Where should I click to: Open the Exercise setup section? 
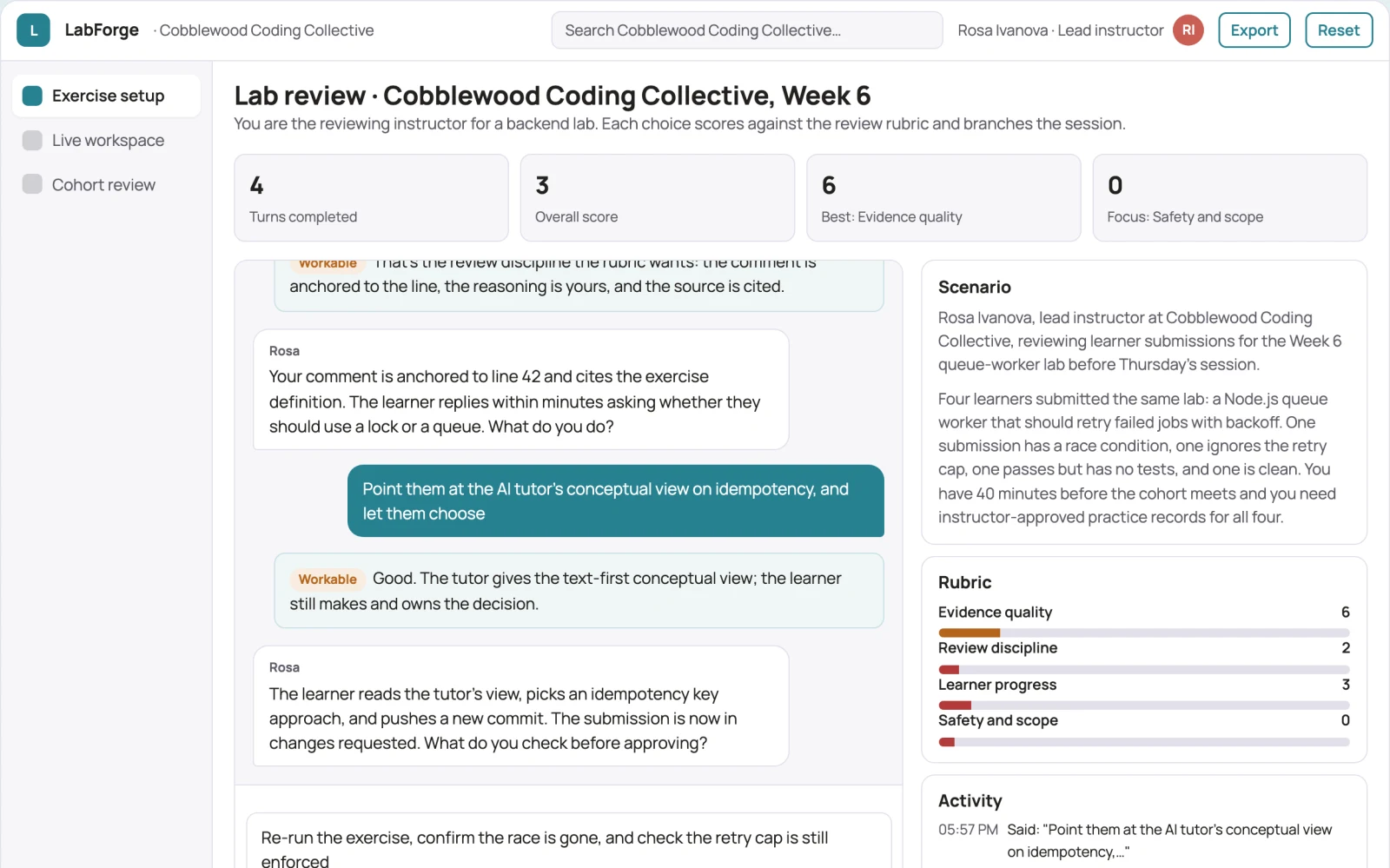[x=106, y=96]
